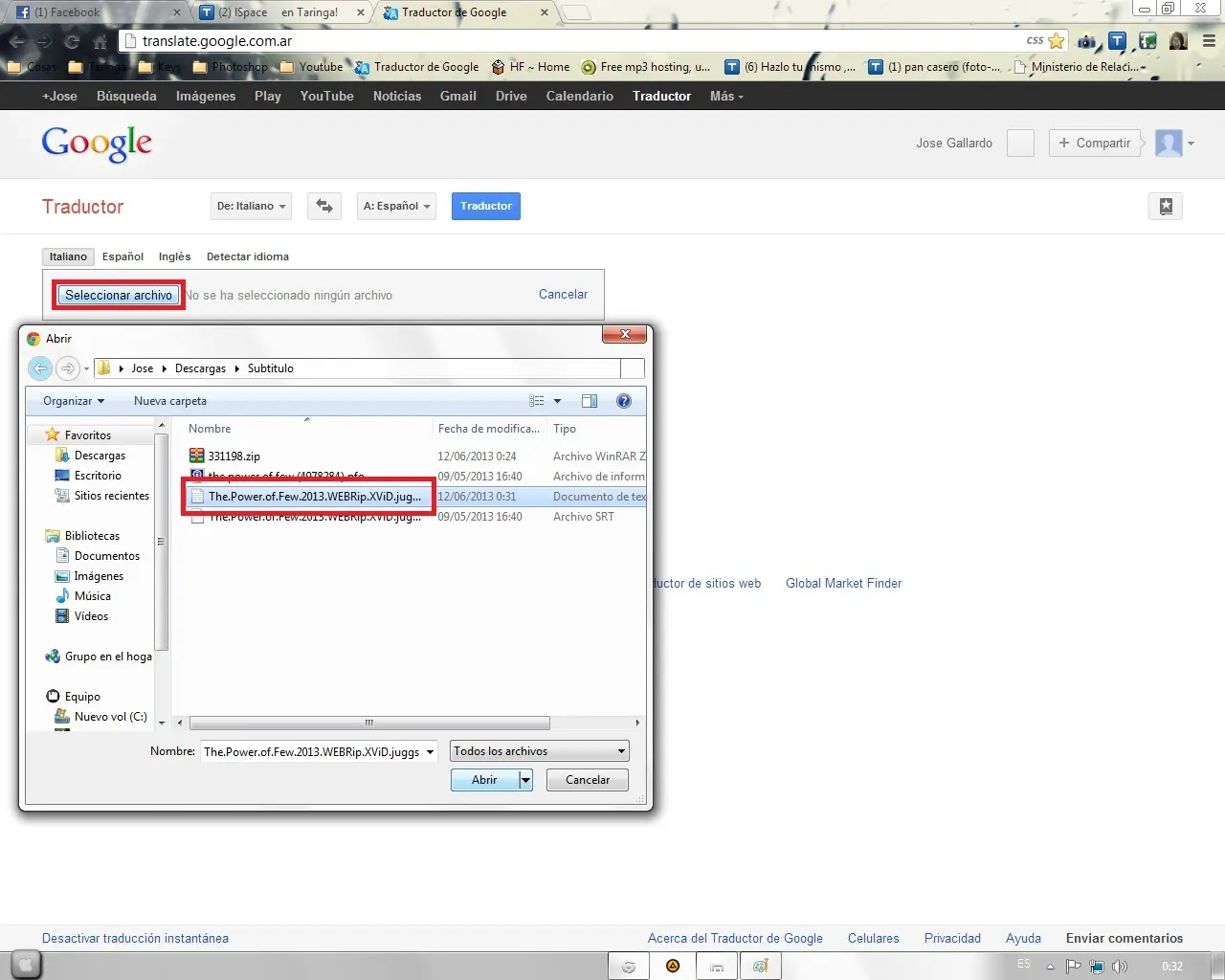Click Desactivar traducción instantánea link
This screenshot has height=980, width=1225.
tap(135, 939)
